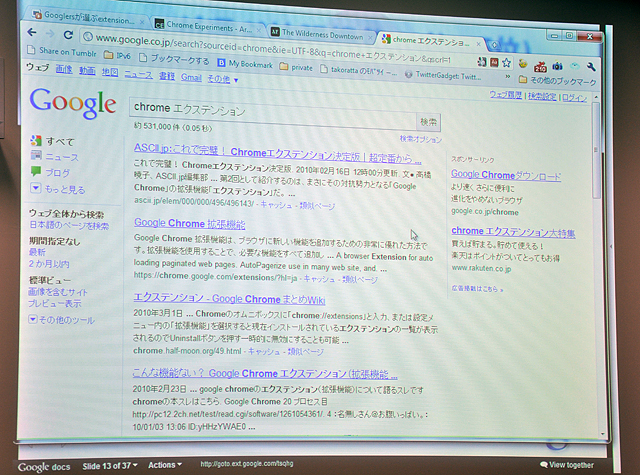Open the ASCII.jp Chromeエクステンション result
Image resolution: width=640 pixels, height=475 pixels.
pyautogui.click(x=277, y=153)
